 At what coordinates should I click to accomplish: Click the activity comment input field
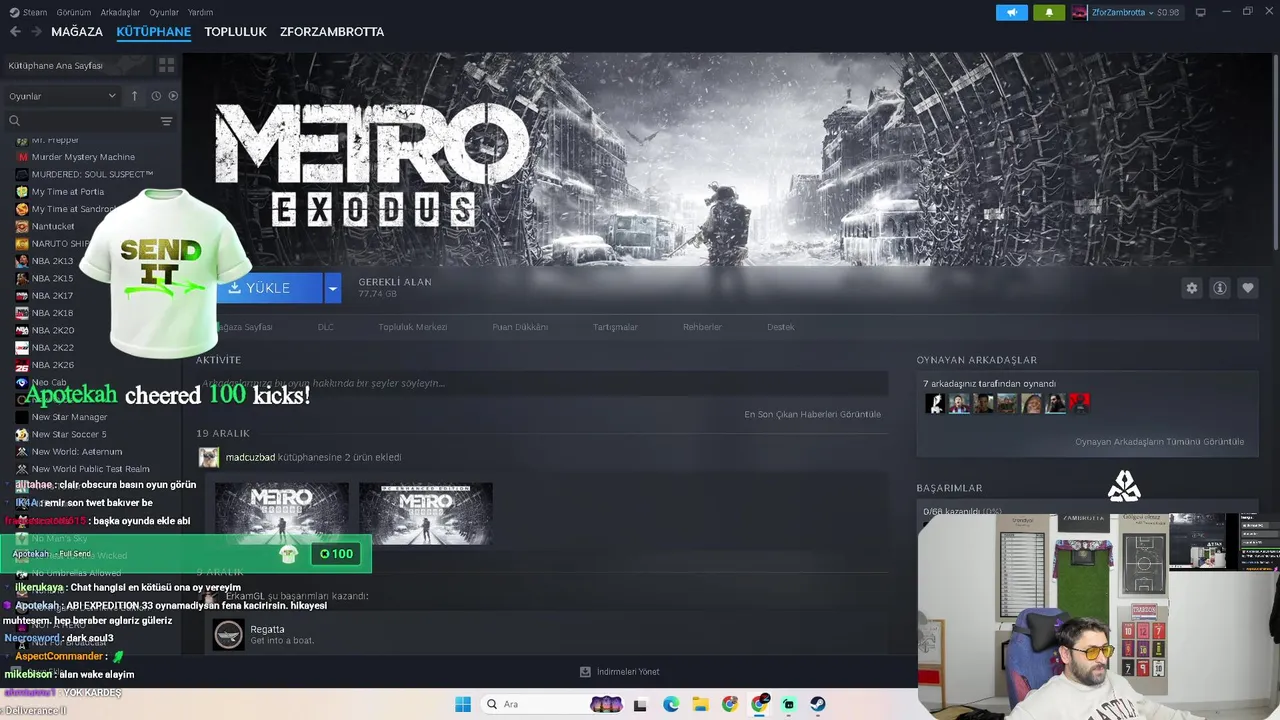click(x=541, y=383)
